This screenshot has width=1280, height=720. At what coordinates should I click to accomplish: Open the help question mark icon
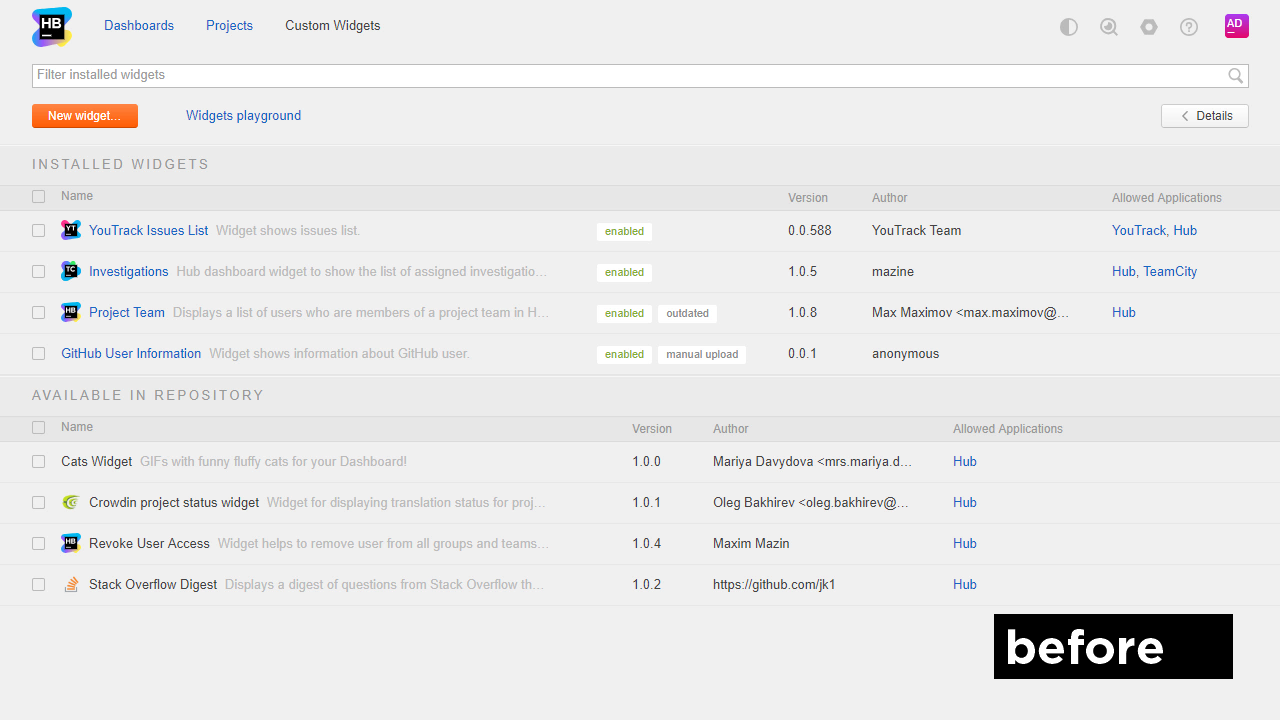(1189, 27)
